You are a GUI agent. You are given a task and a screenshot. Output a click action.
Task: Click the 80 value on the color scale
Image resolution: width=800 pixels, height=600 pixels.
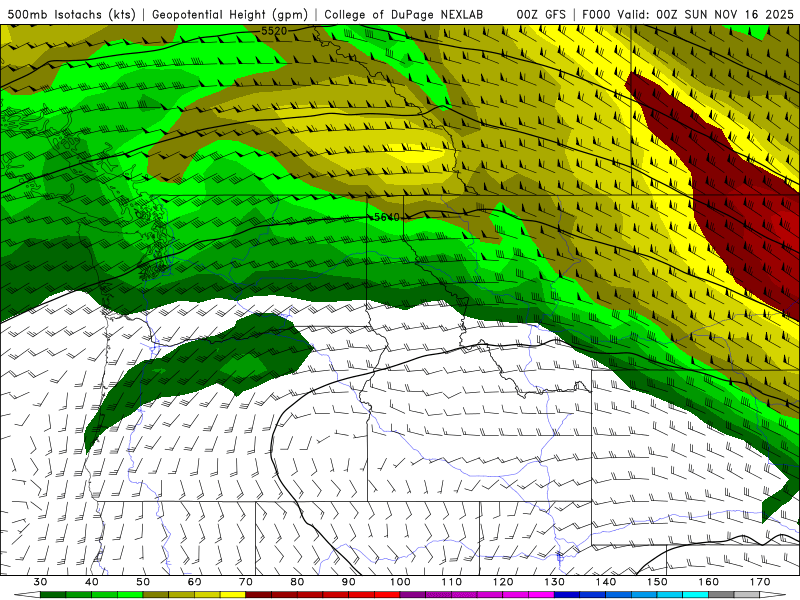297,582
